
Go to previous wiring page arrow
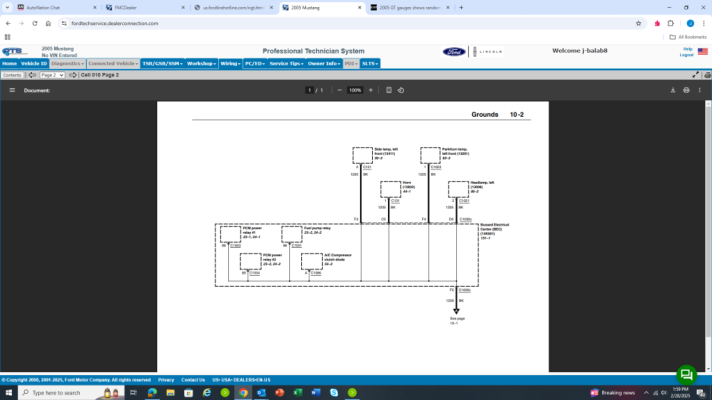pyautogui.click(x=32, y=75)
